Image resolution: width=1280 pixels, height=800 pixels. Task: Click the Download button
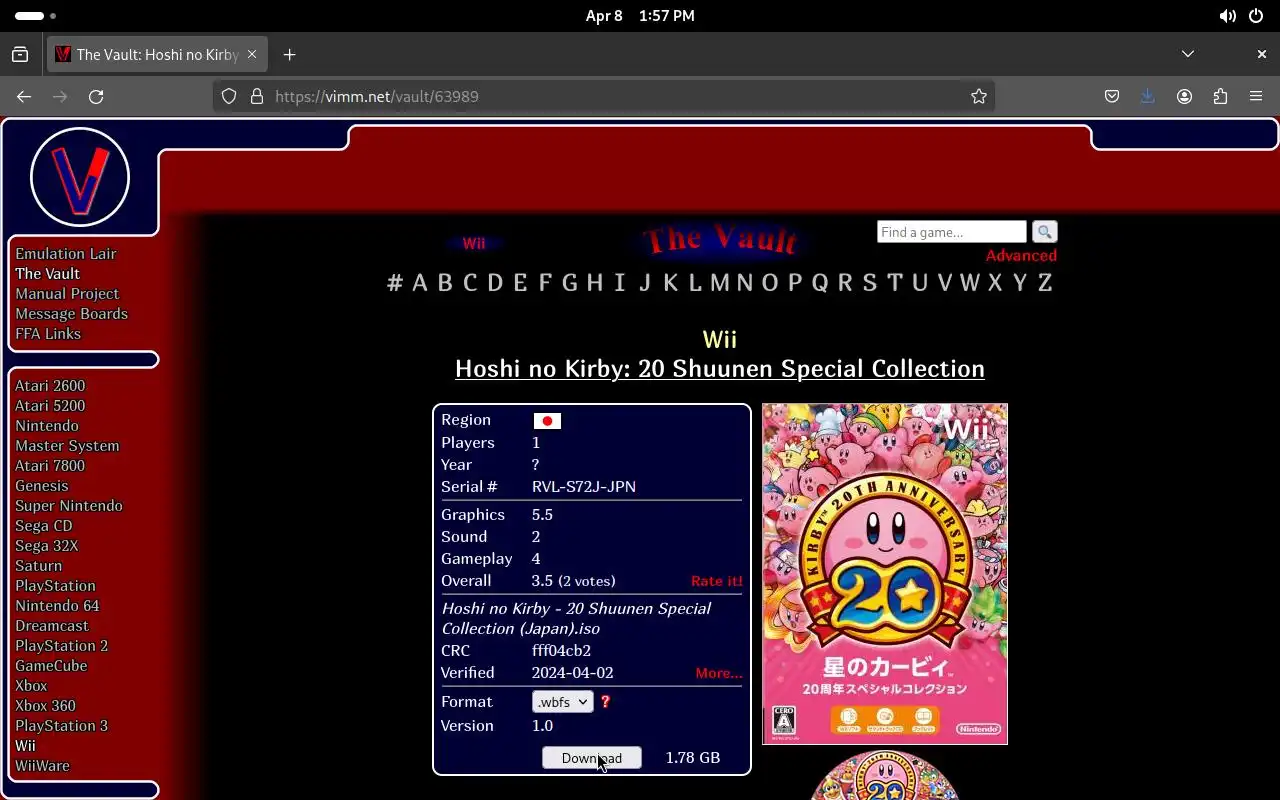click(592, 758)
